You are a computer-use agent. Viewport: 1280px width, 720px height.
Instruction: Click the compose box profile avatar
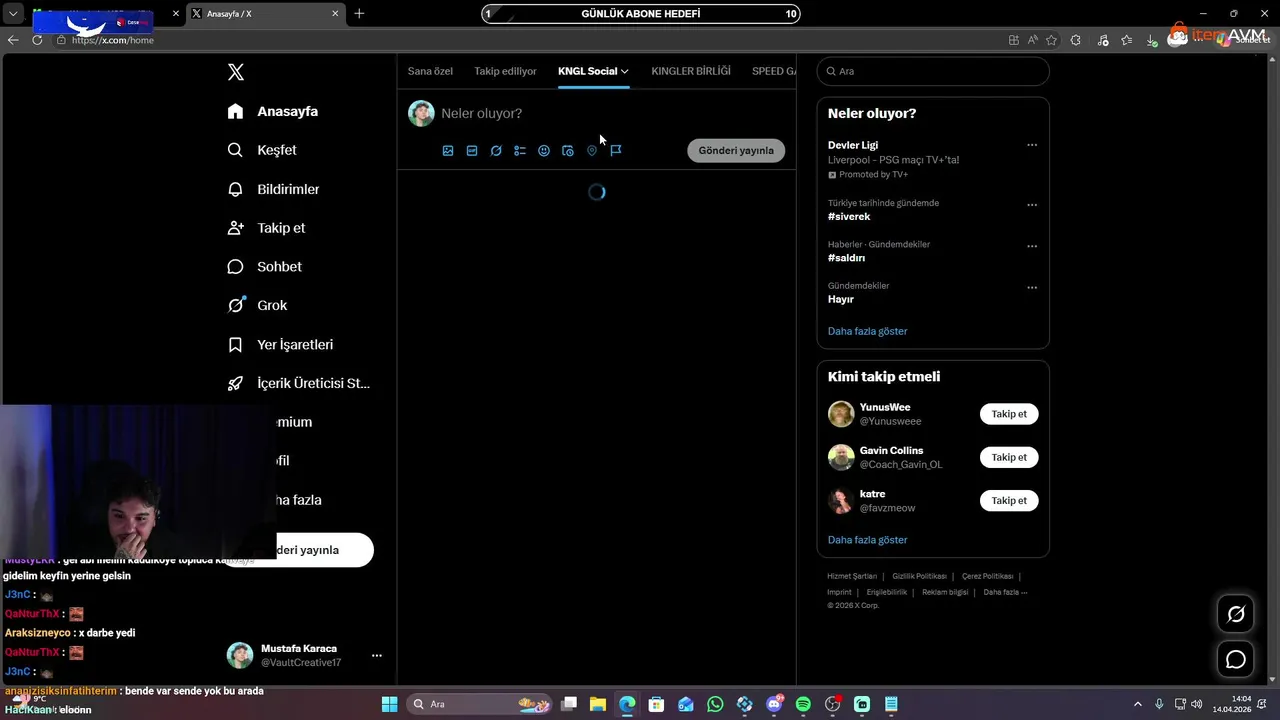[421, 113]
